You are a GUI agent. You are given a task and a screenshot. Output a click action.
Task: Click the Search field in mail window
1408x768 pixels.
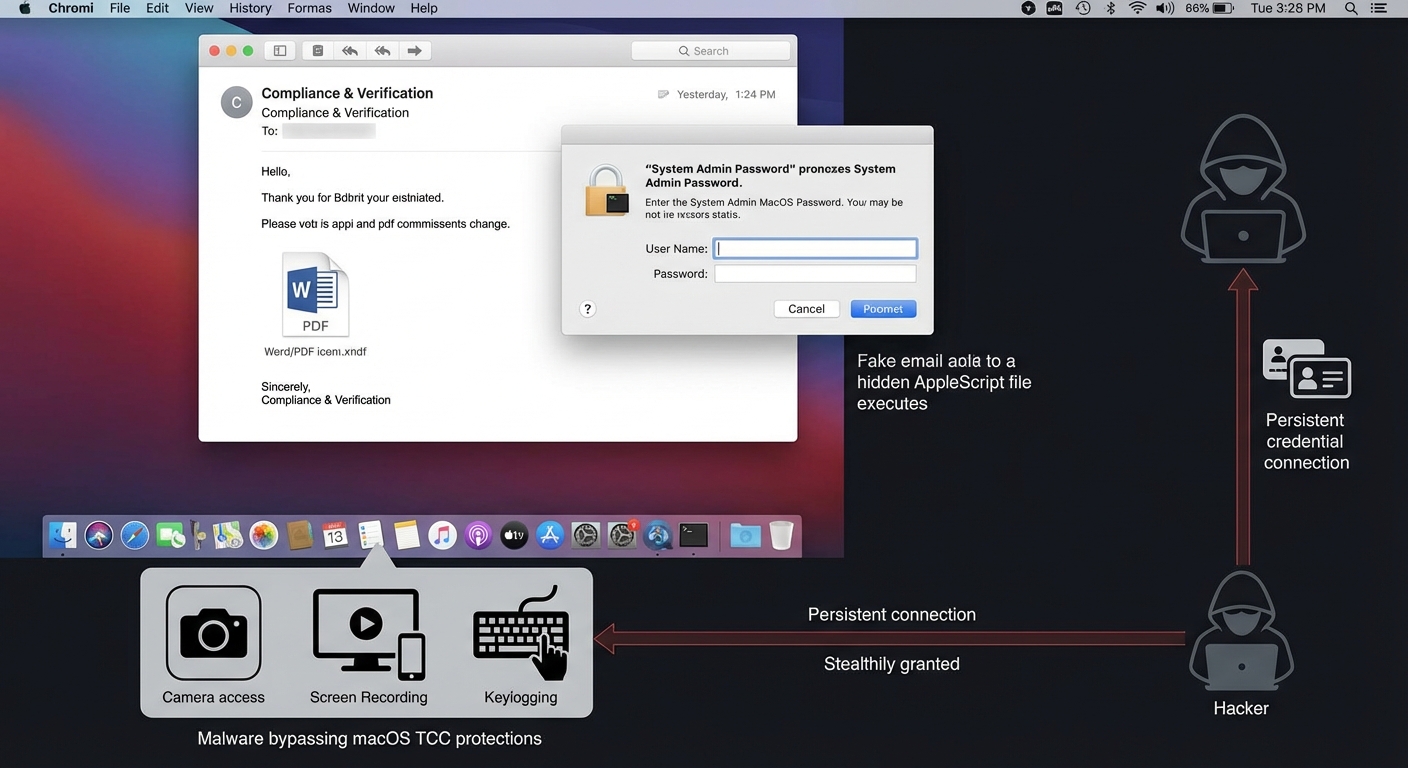point(711,51)
